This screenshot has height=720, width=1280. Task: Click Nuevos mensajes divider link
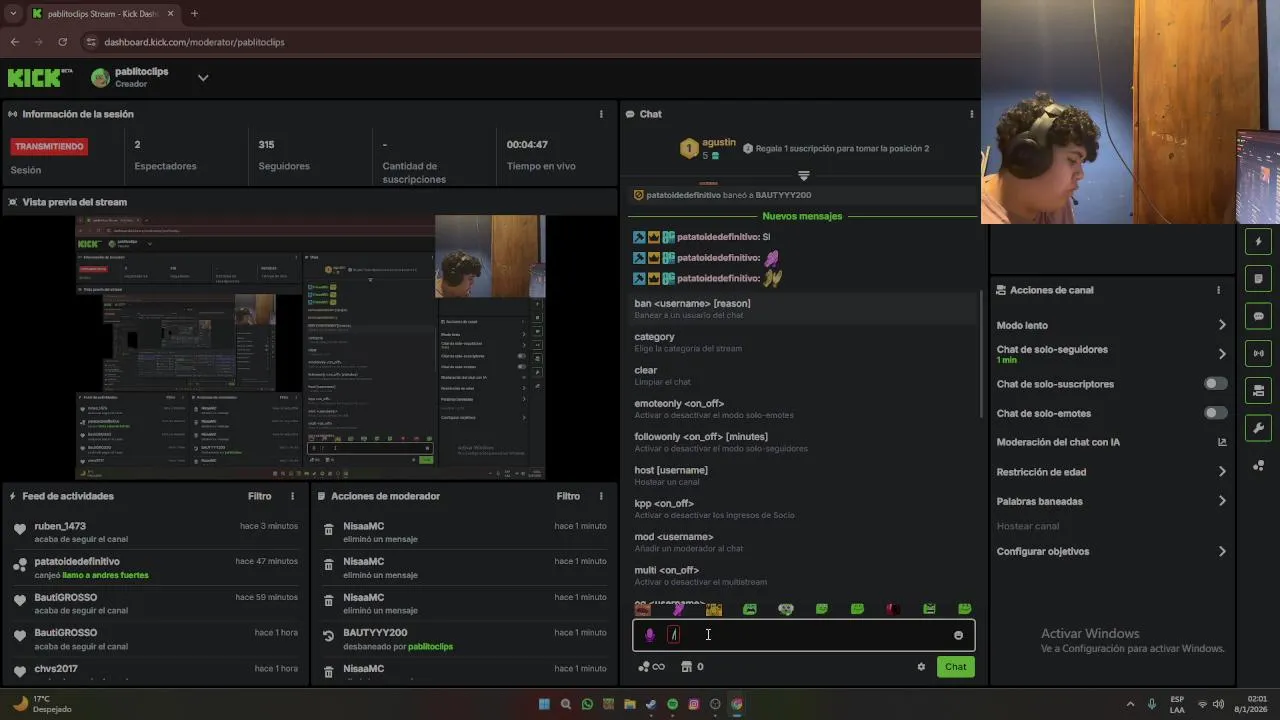click(802, 216)
